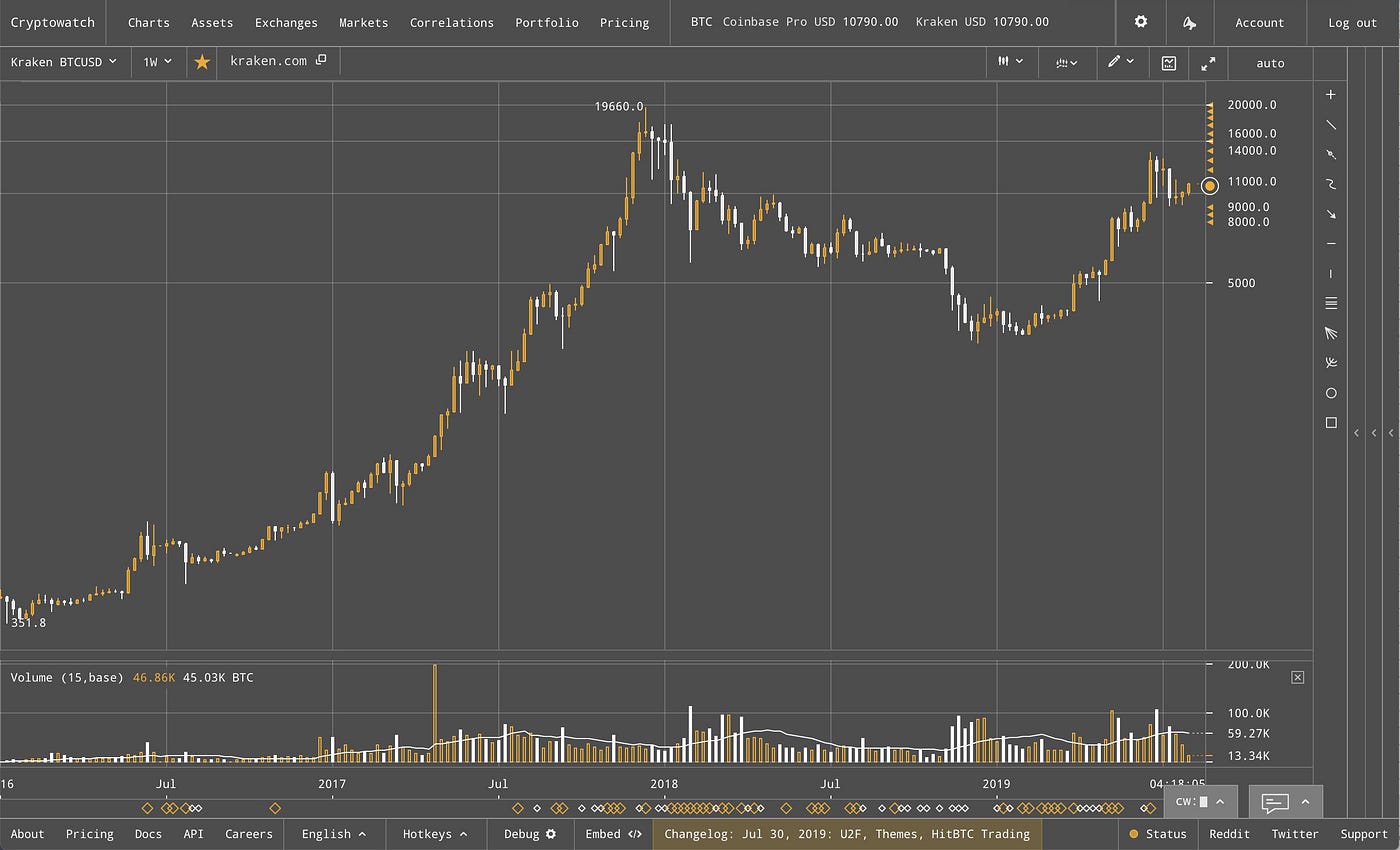Click the Cryptowatch logo text
1400x850 pixels.
52,22
